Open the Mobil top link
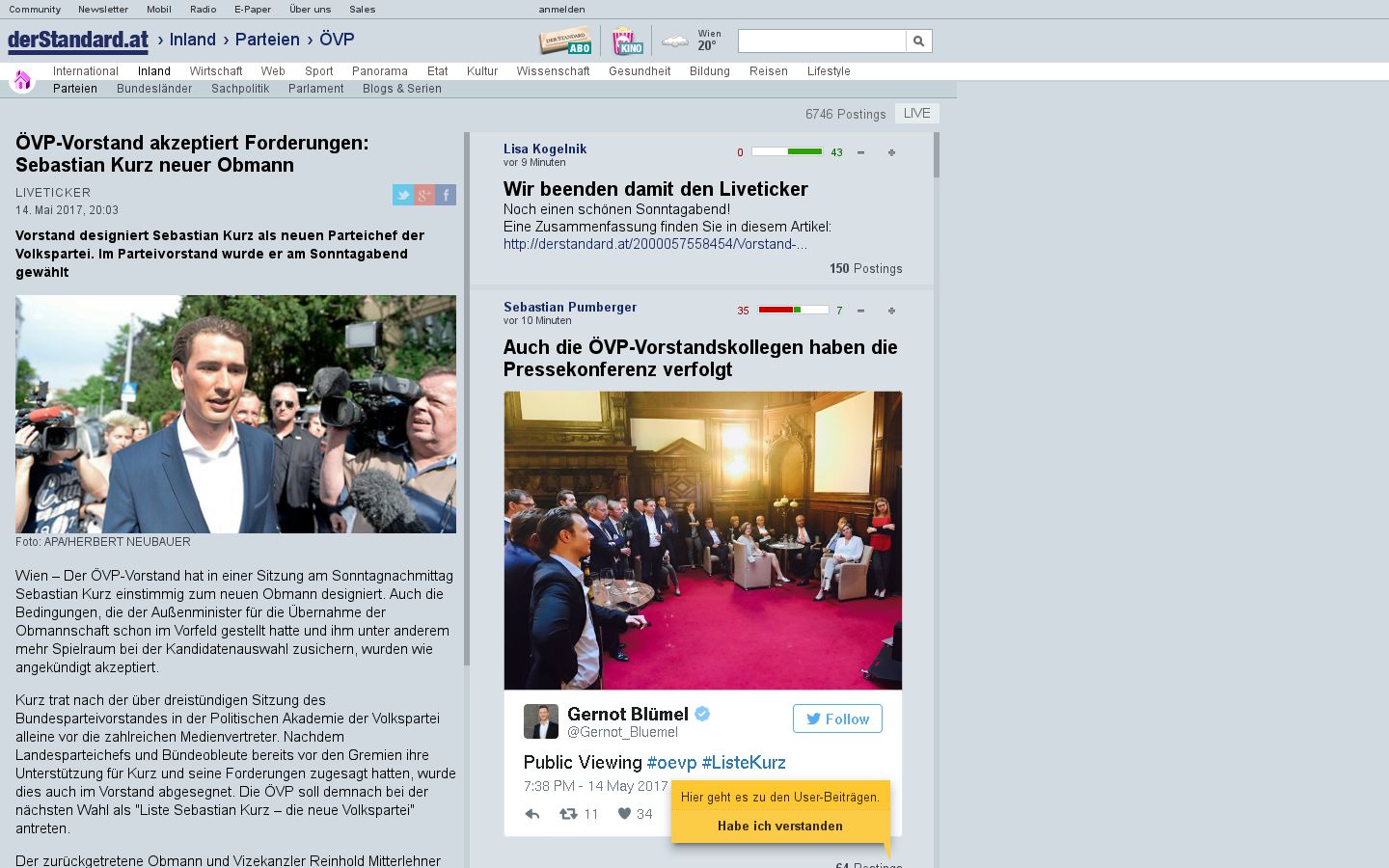The height and width of the screenshot is (868, 1389). coord(159,9)
